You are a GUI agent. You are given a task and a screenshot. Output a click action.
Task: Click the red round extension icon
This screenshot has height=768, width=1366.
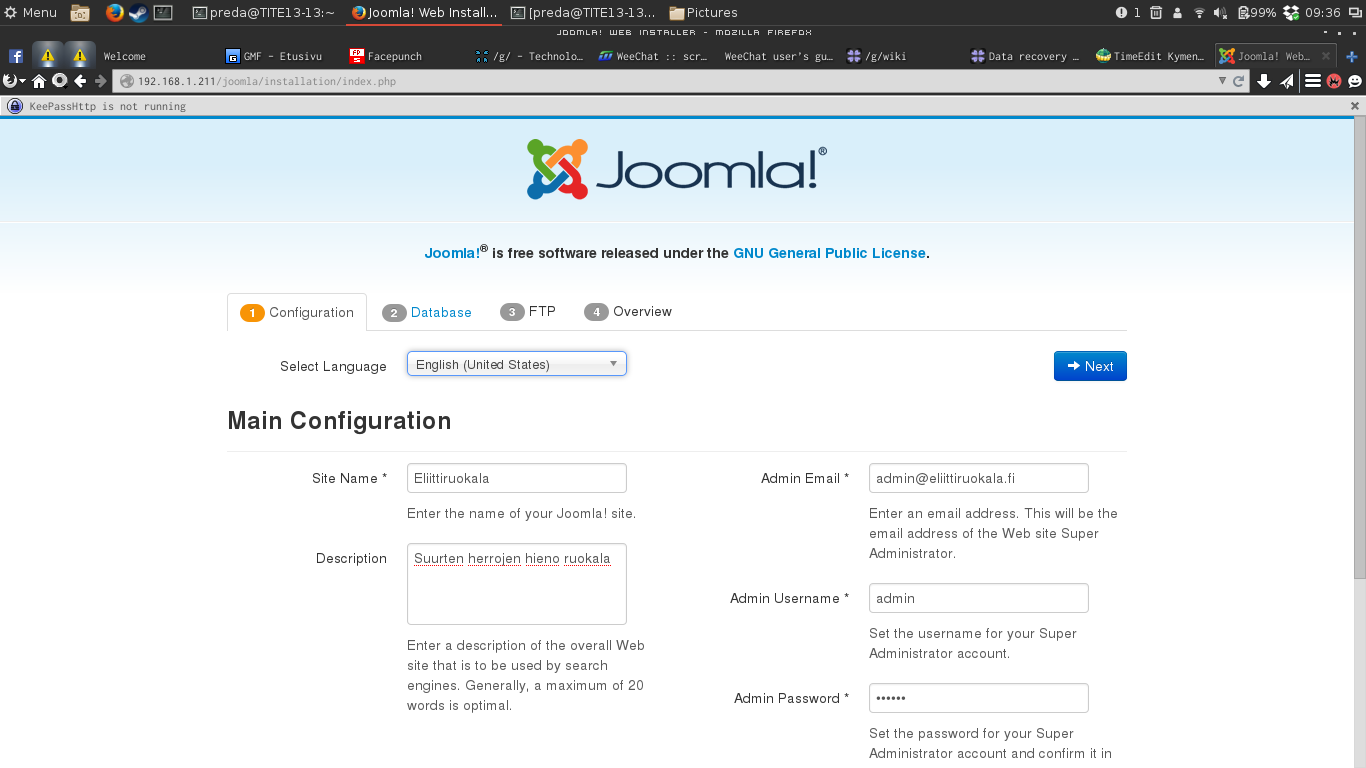click(1334, 81)
